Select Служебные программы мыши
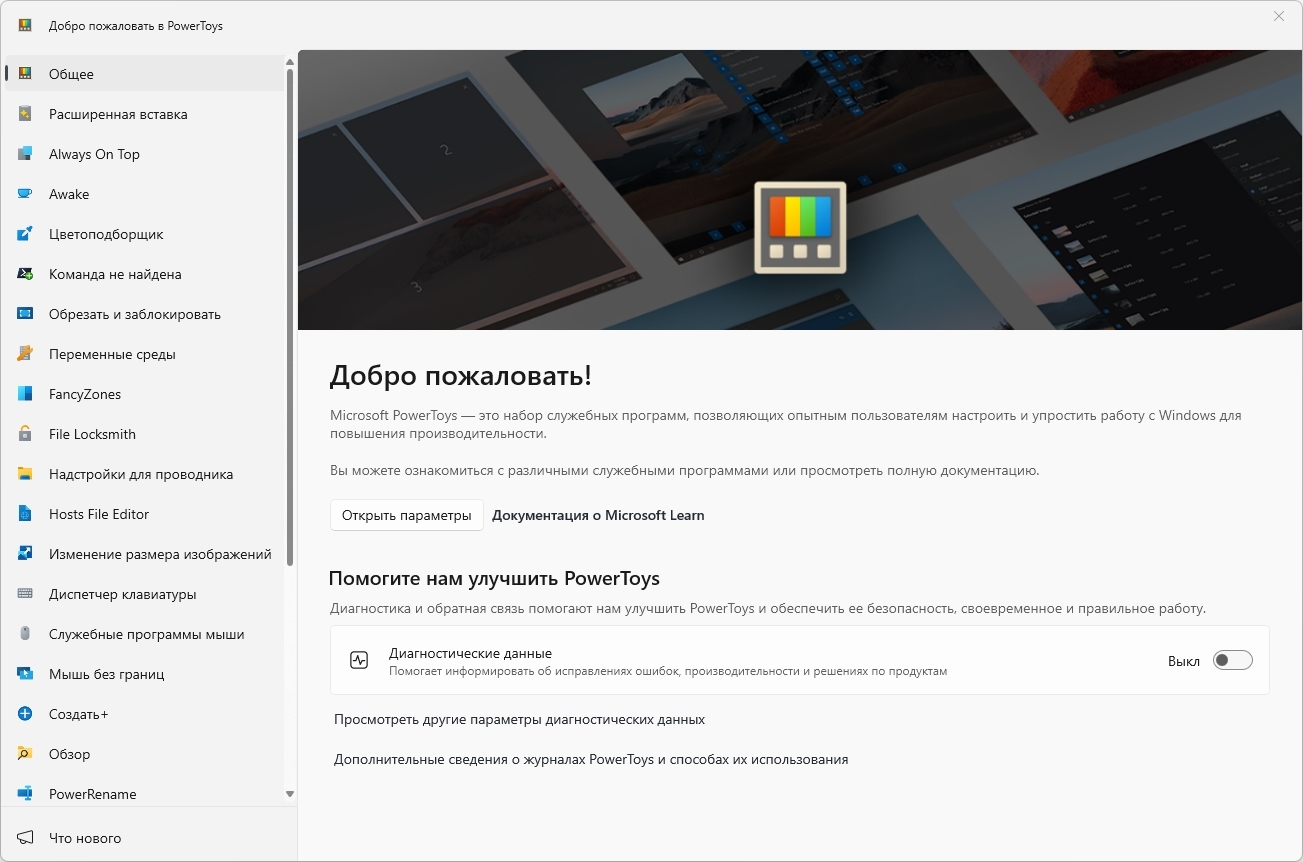 (x=144, y=634)
